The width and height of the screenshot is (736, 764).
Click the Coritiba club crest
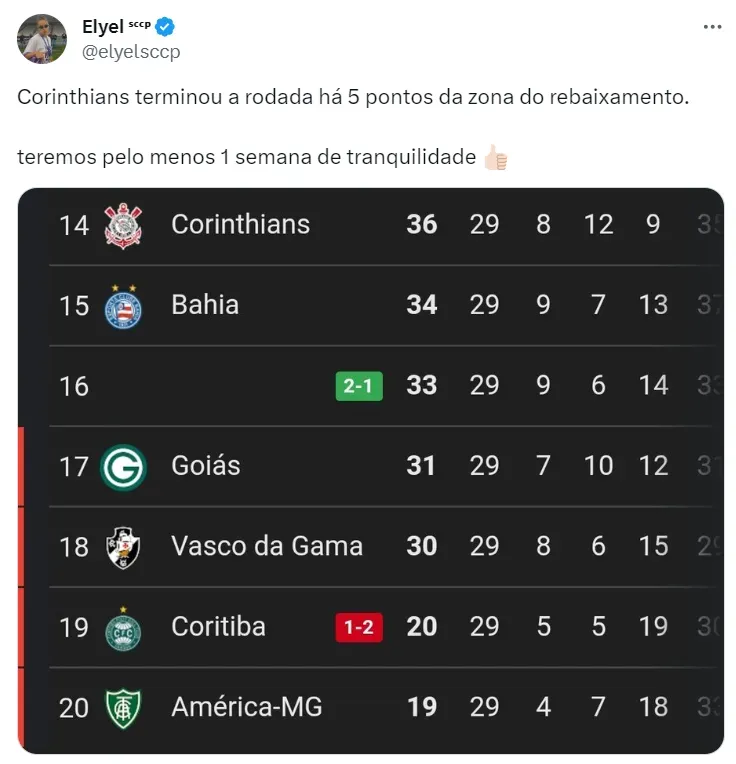click(x=123, y=628)
